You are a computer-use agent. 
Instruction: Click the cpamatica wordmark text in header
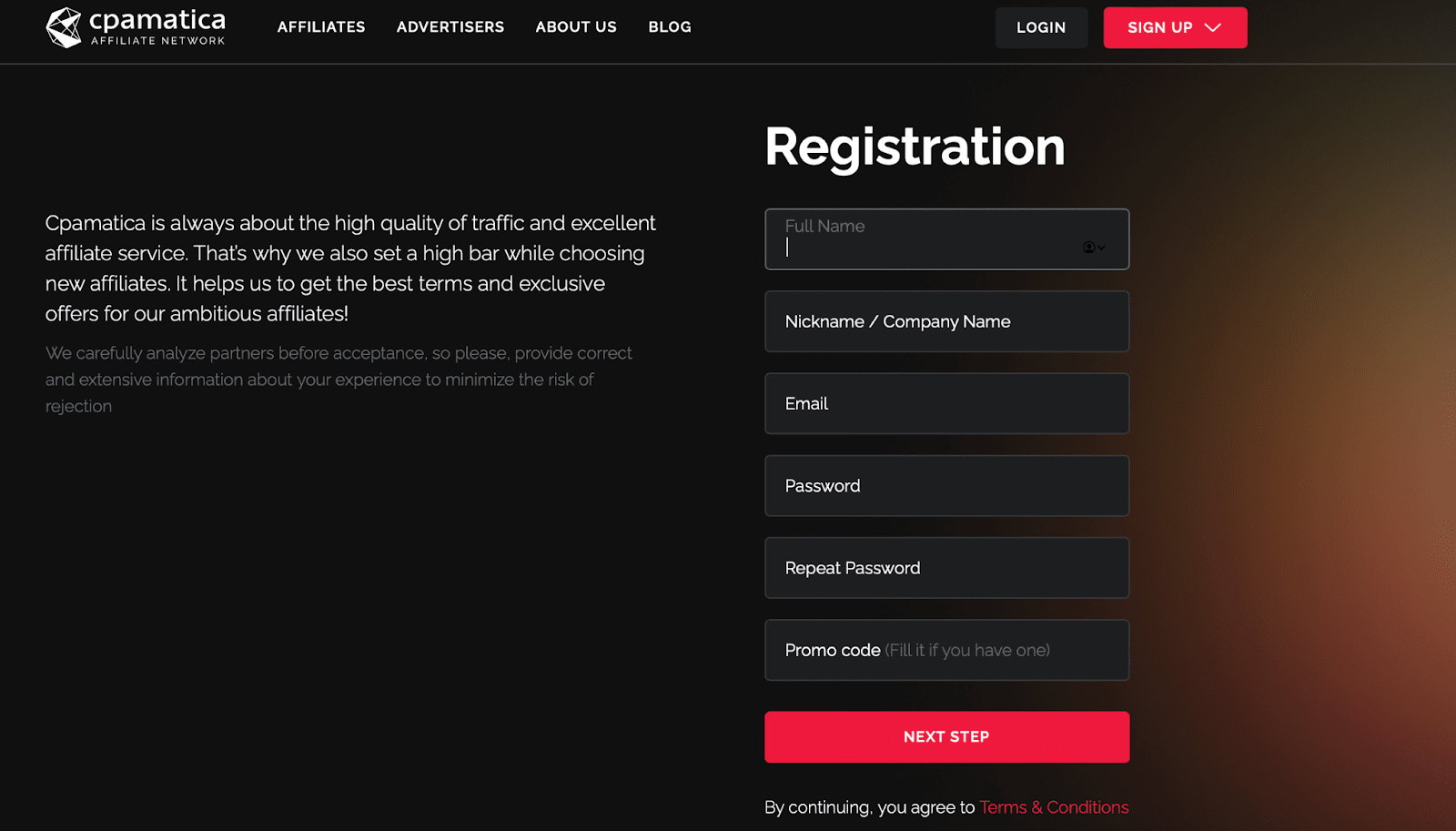(157, 21)
